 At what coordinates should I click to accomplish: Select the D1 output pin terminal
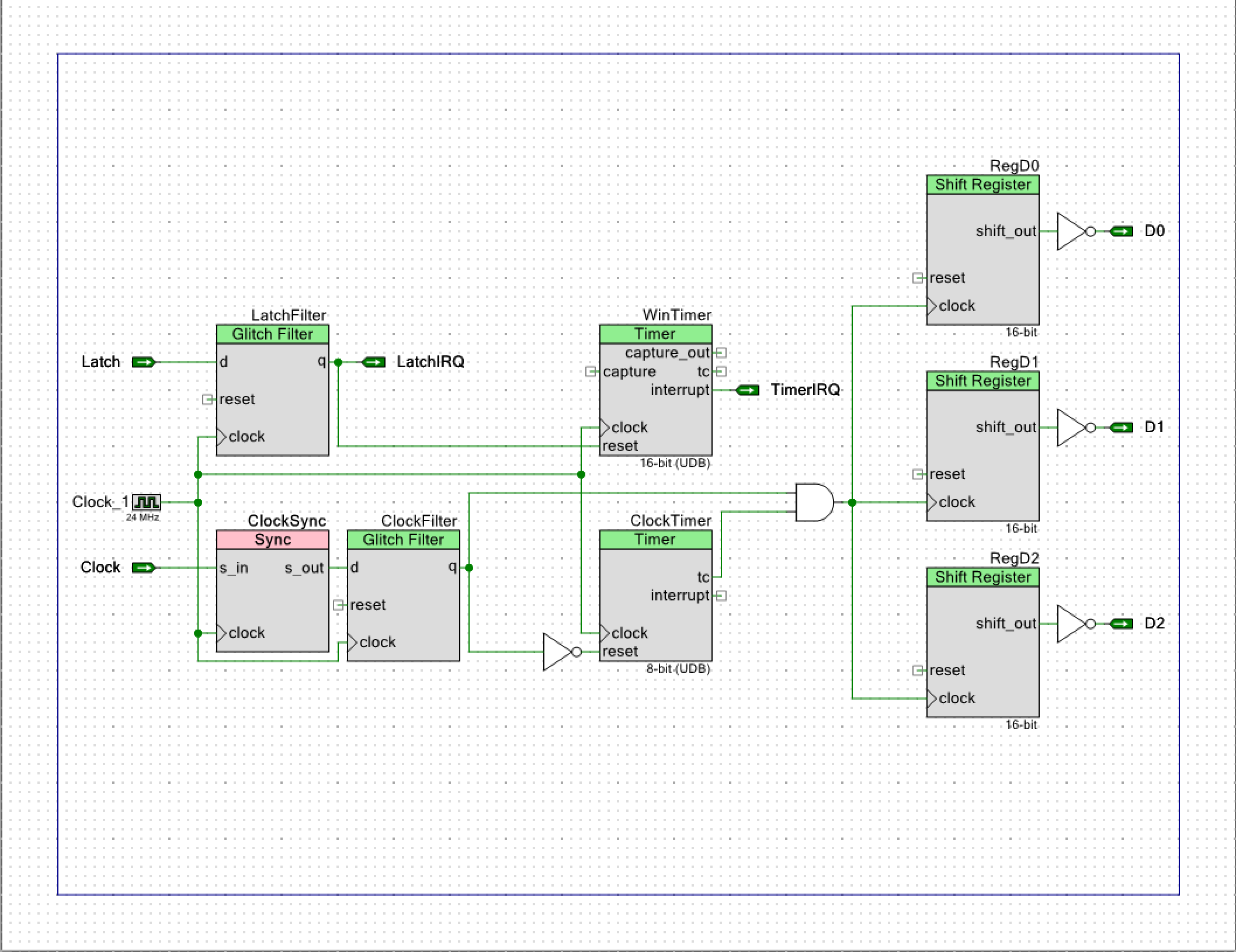coord(1122,428)
